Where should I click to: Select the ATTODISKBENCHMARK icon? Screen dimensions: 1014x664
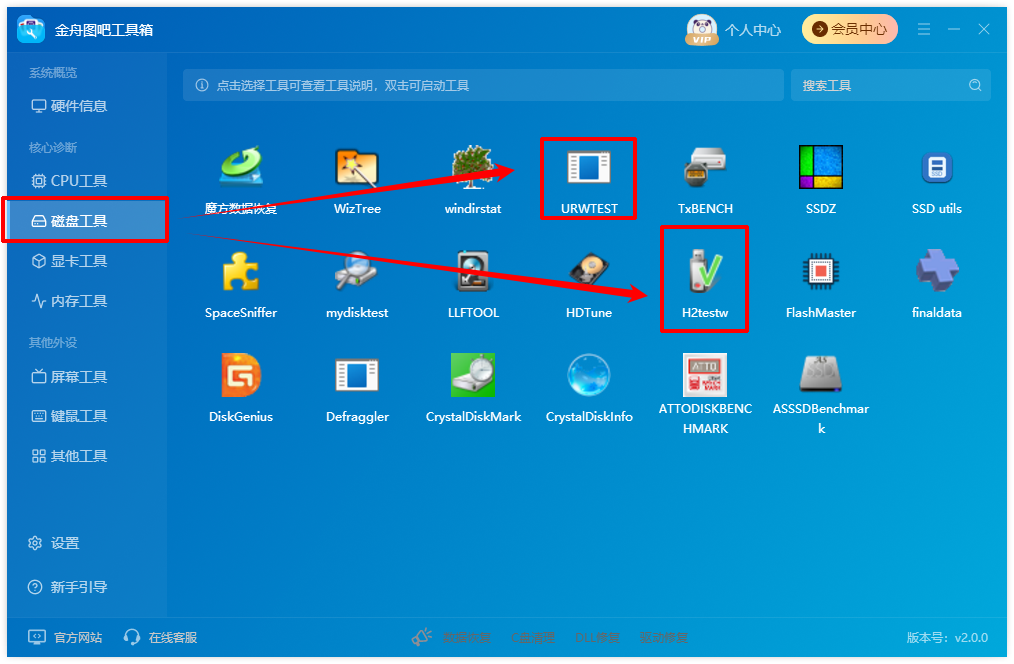point(705,375)
